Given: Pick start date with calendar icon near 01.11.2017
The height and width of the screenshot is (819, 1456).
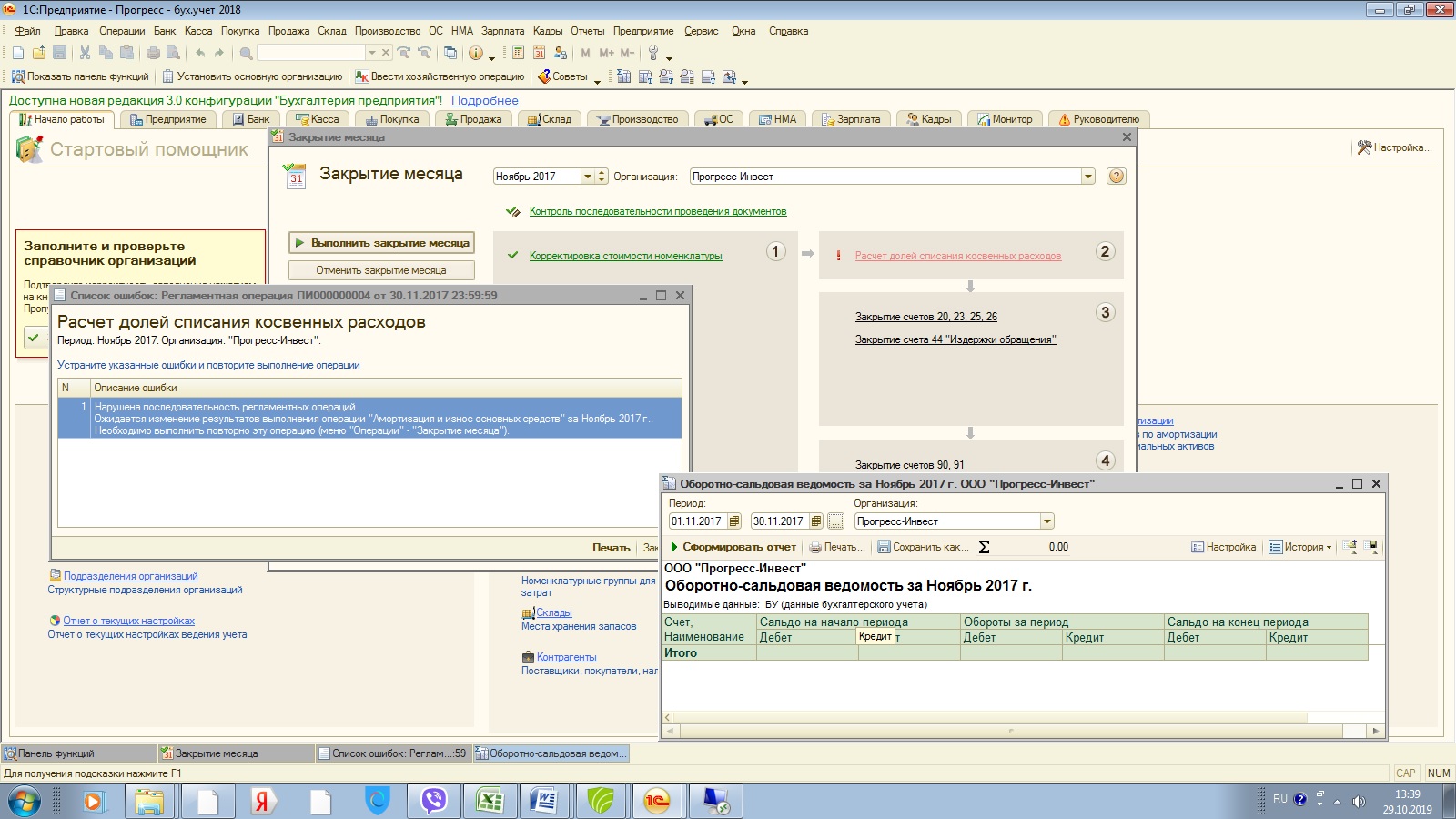Looking at the screenshot, I should pyautogui.click(x=734, y=521).
